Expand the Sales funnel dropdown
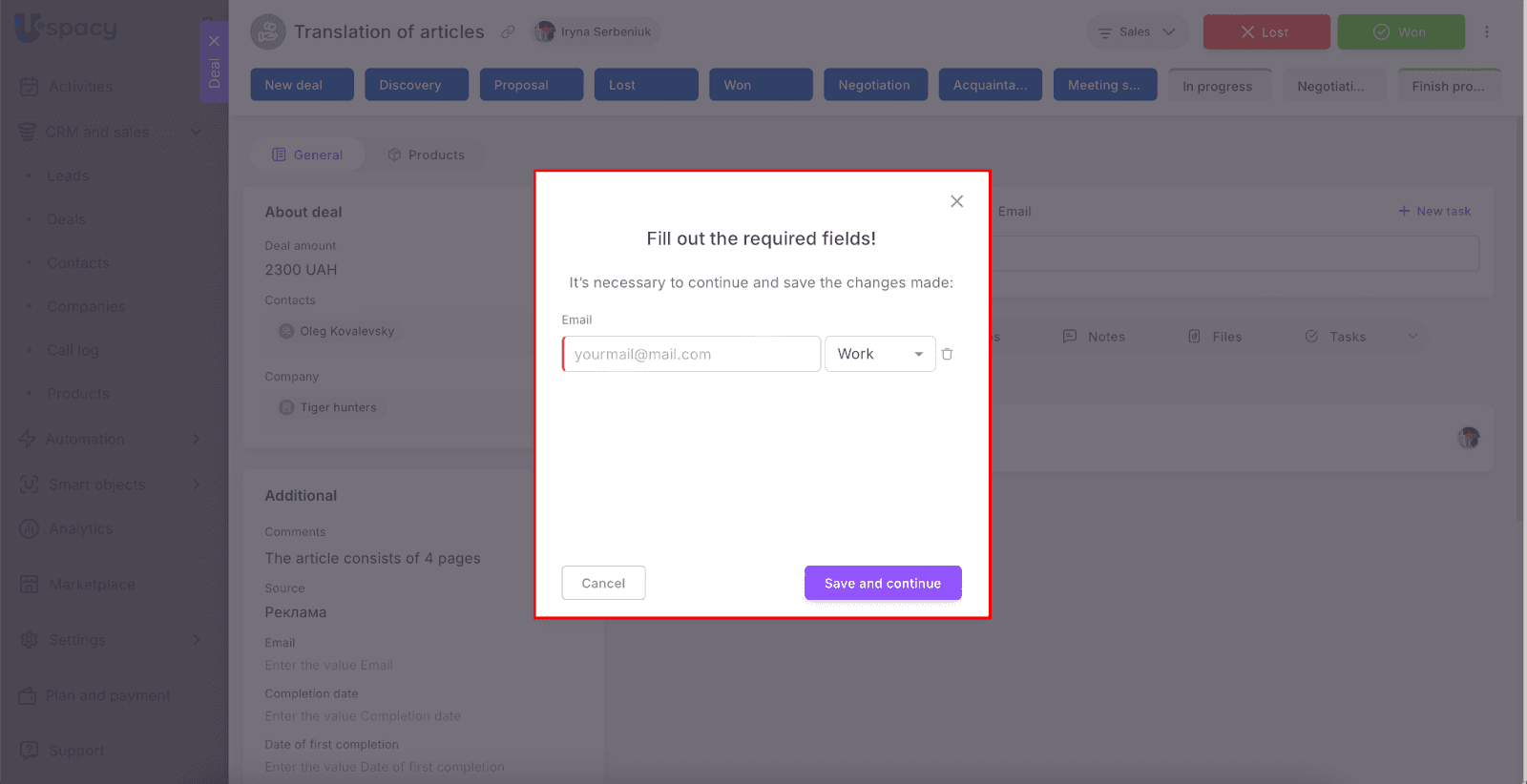The height and width of the screenshot is (784, 1527). 1137,31
